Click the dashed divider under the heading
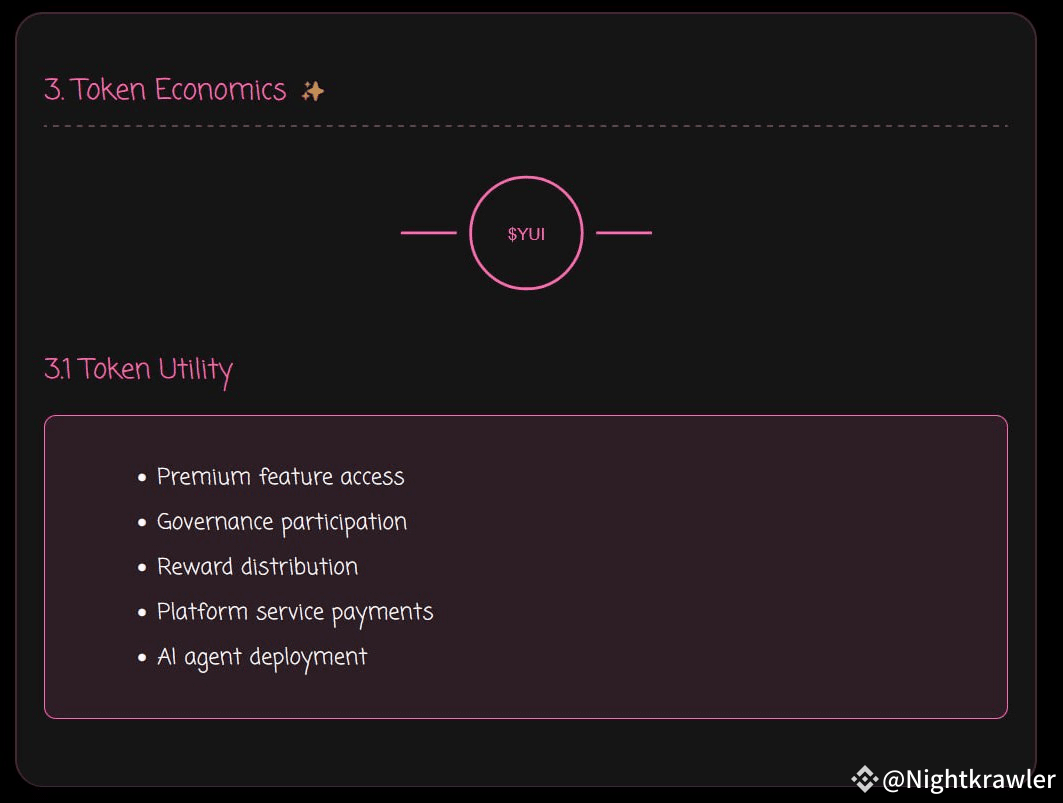This screenshot has width=1063, height=803. [x=525, y=126]
